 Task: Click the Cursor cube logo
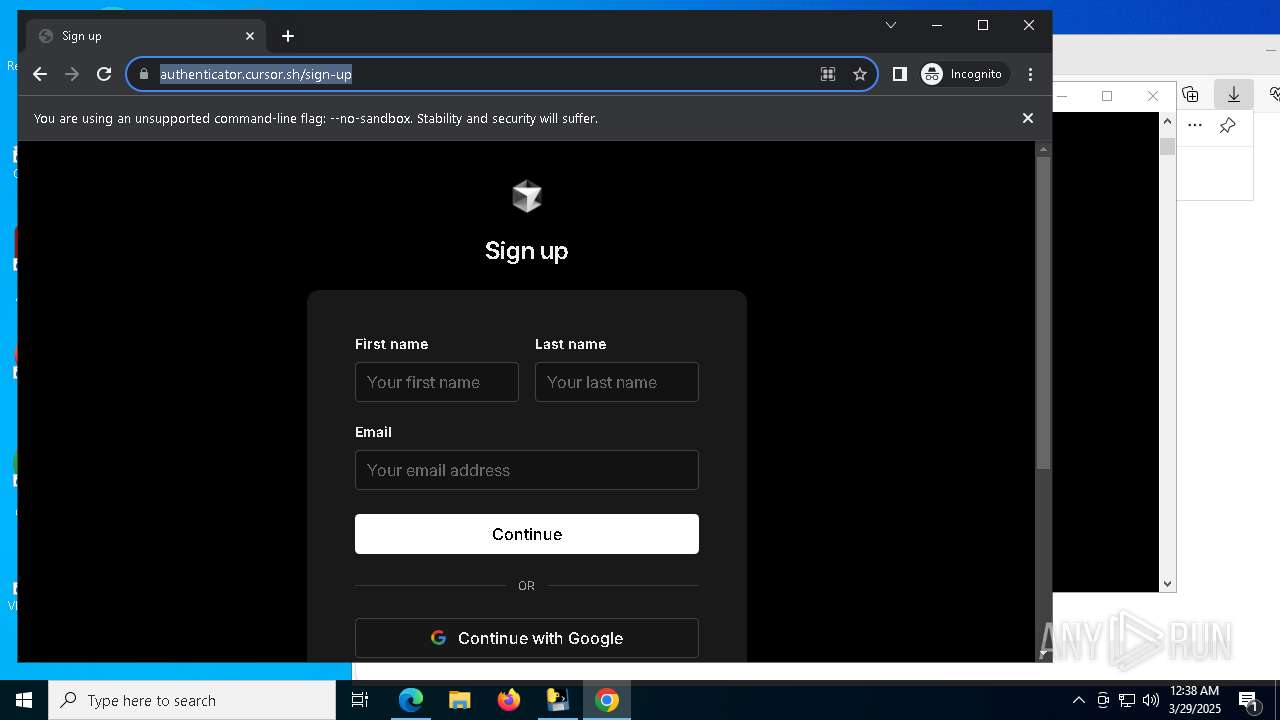pyautogui.click(x=527, y=196)
